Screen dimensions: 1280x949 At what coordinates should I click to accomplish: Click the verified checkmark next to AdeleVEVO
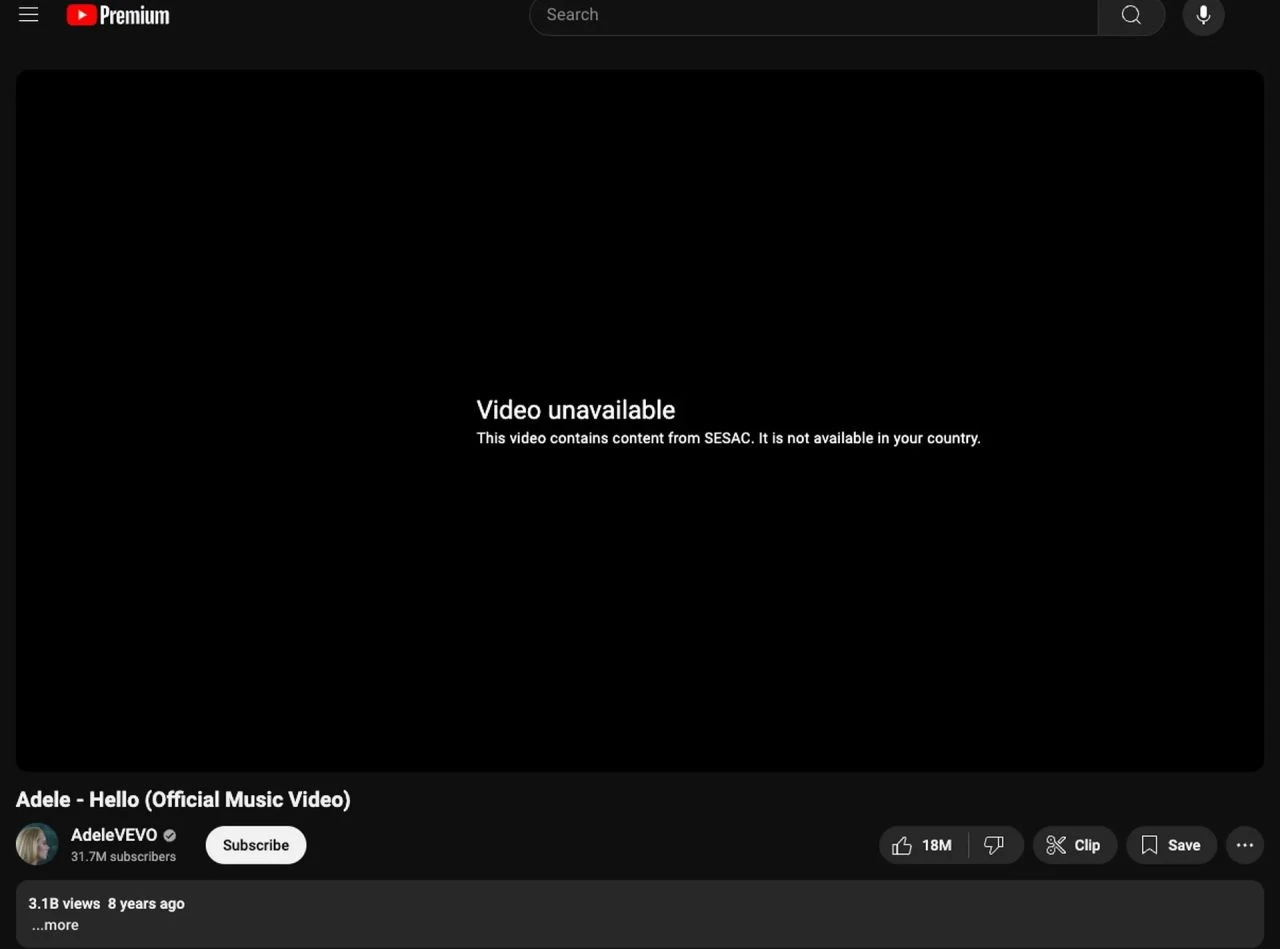point(168,835)
